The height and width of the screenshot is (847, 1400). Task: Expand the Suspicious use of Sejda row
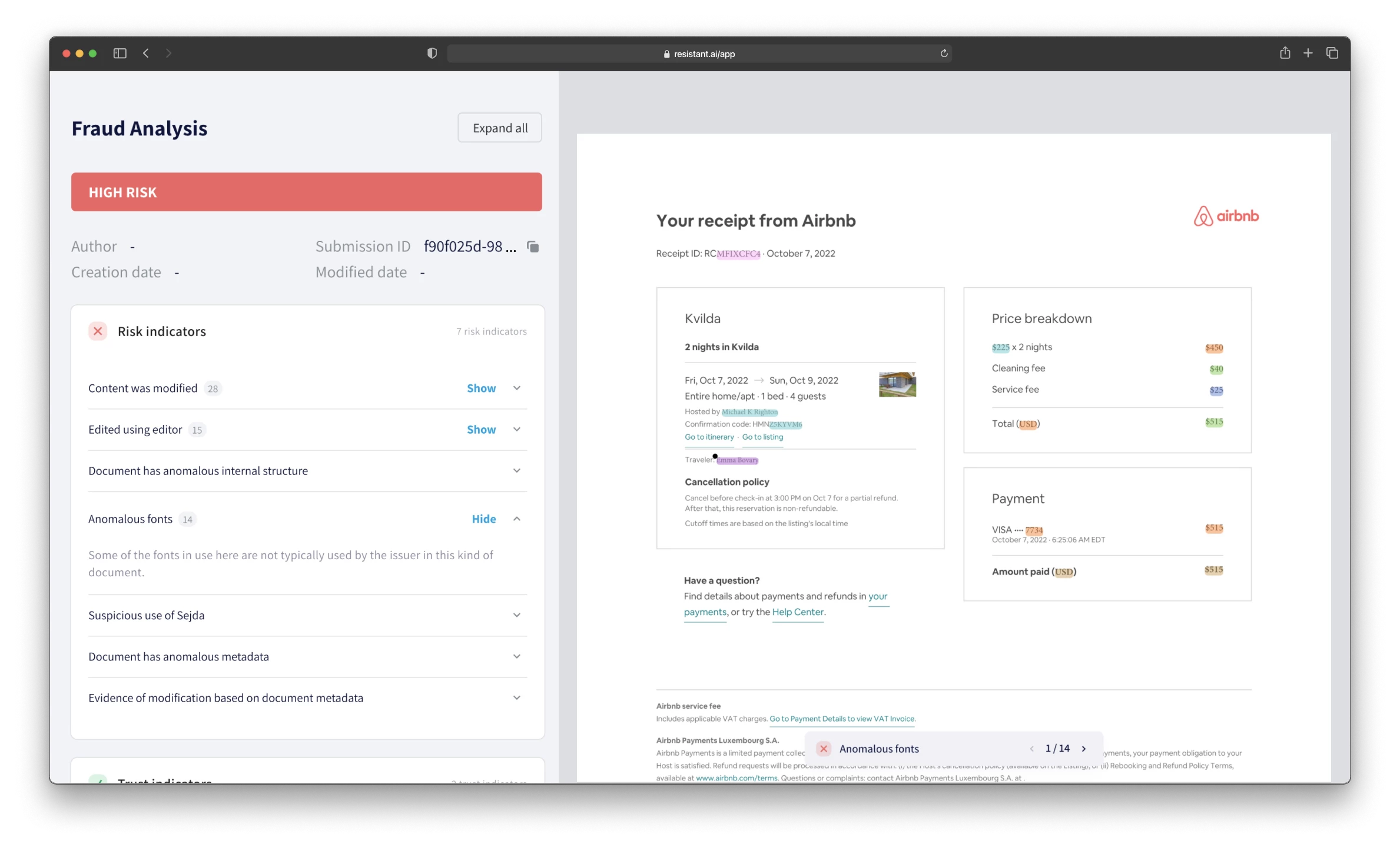[x=307, y=616]
